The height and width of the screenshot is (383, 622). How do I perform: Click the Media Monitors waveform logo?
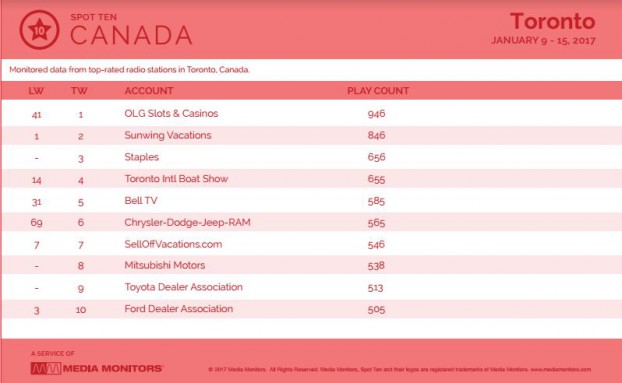click(x=46, y=368)
